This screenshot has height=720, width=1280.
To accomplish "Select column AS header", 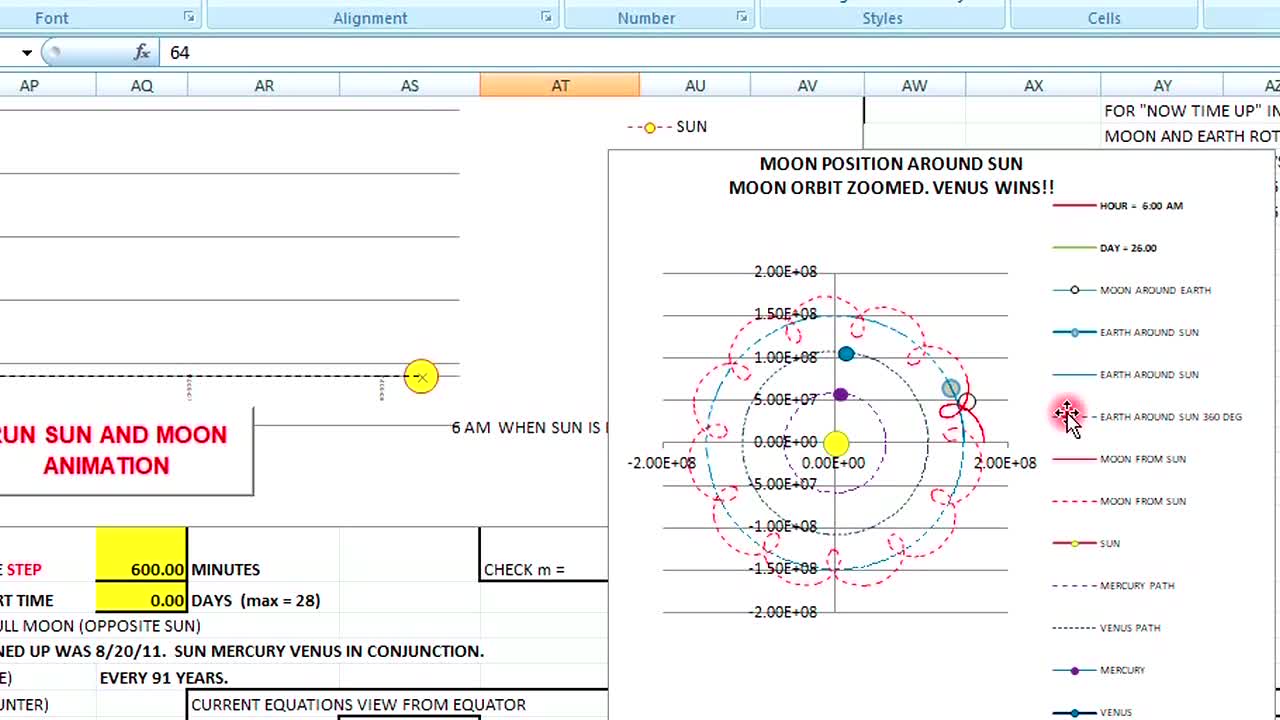I will [x=410, y=86].
